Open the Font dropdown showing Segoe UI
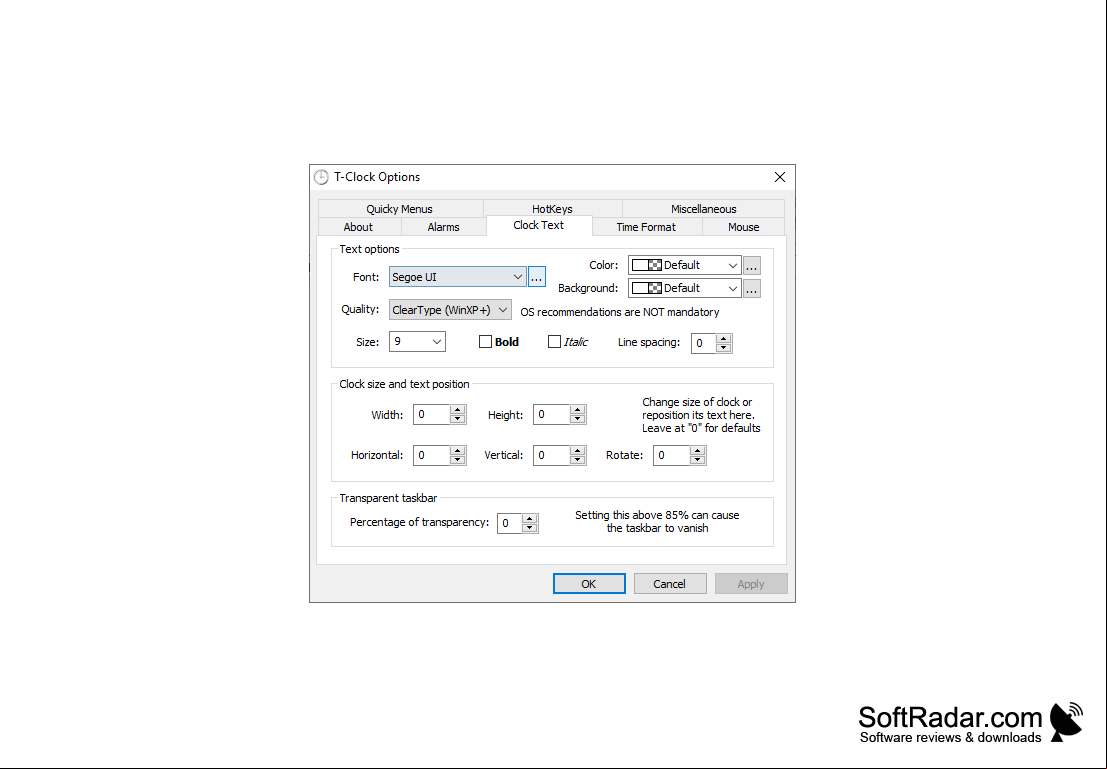1107x769 pixels. pyautogui.click(x=457, y=277)
